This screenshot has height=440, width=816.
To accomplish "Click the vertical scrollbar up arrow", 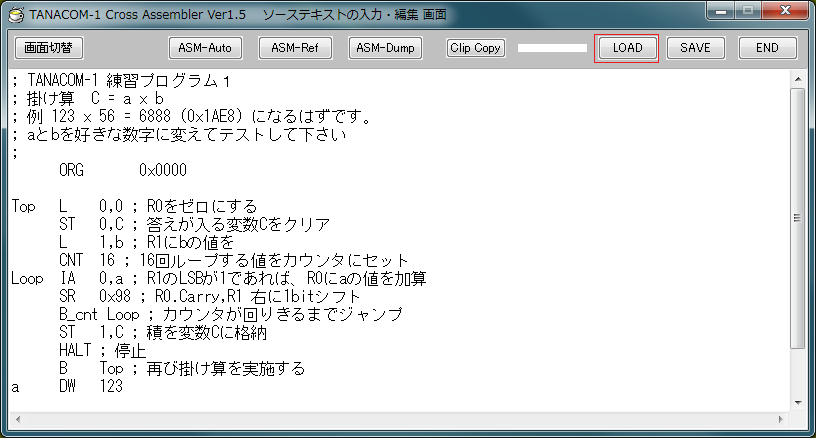I will pyautogui.click(x=797, y=79).
